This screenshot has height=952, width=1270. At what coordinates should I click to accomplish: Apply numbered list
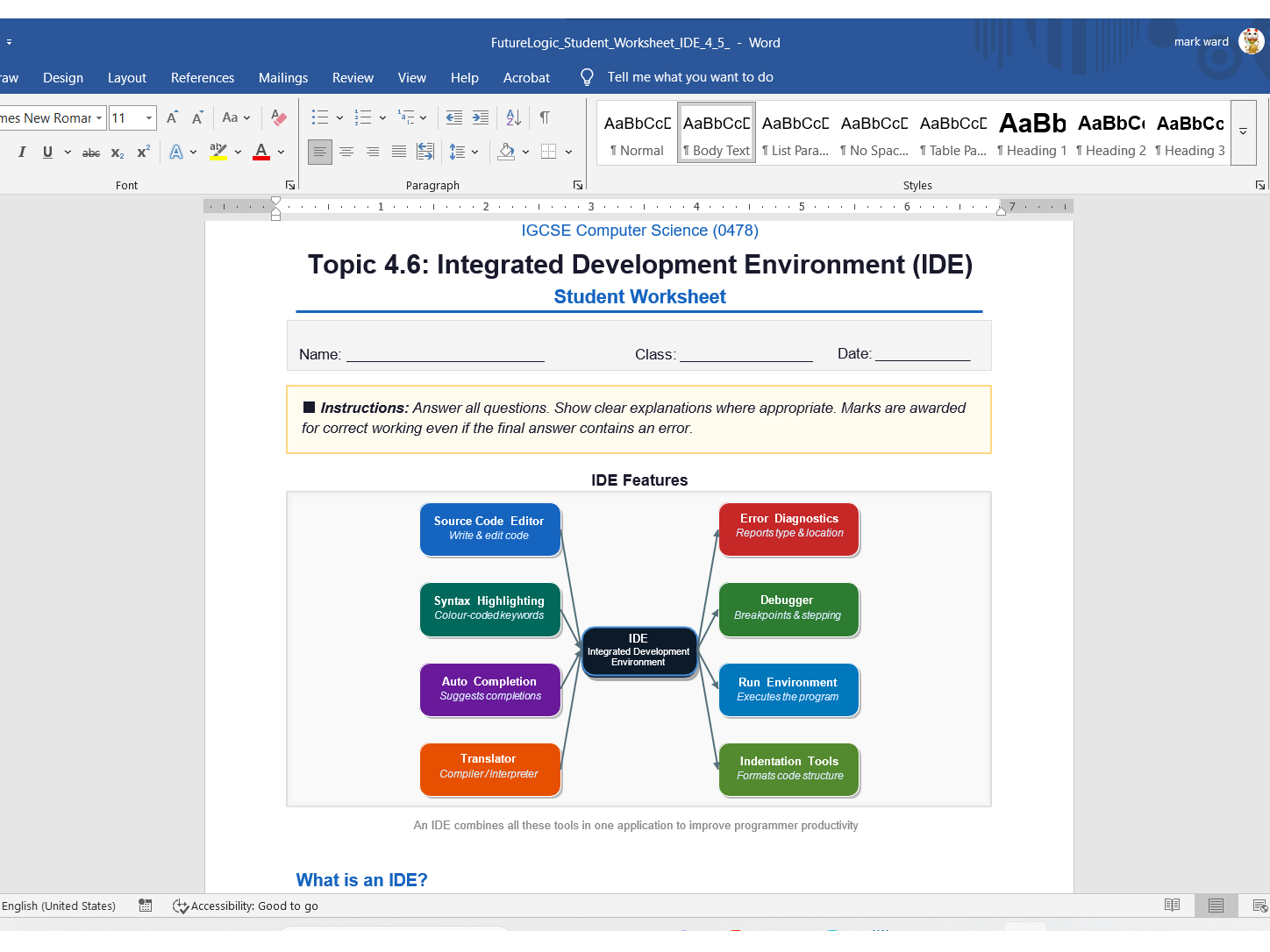363,117
